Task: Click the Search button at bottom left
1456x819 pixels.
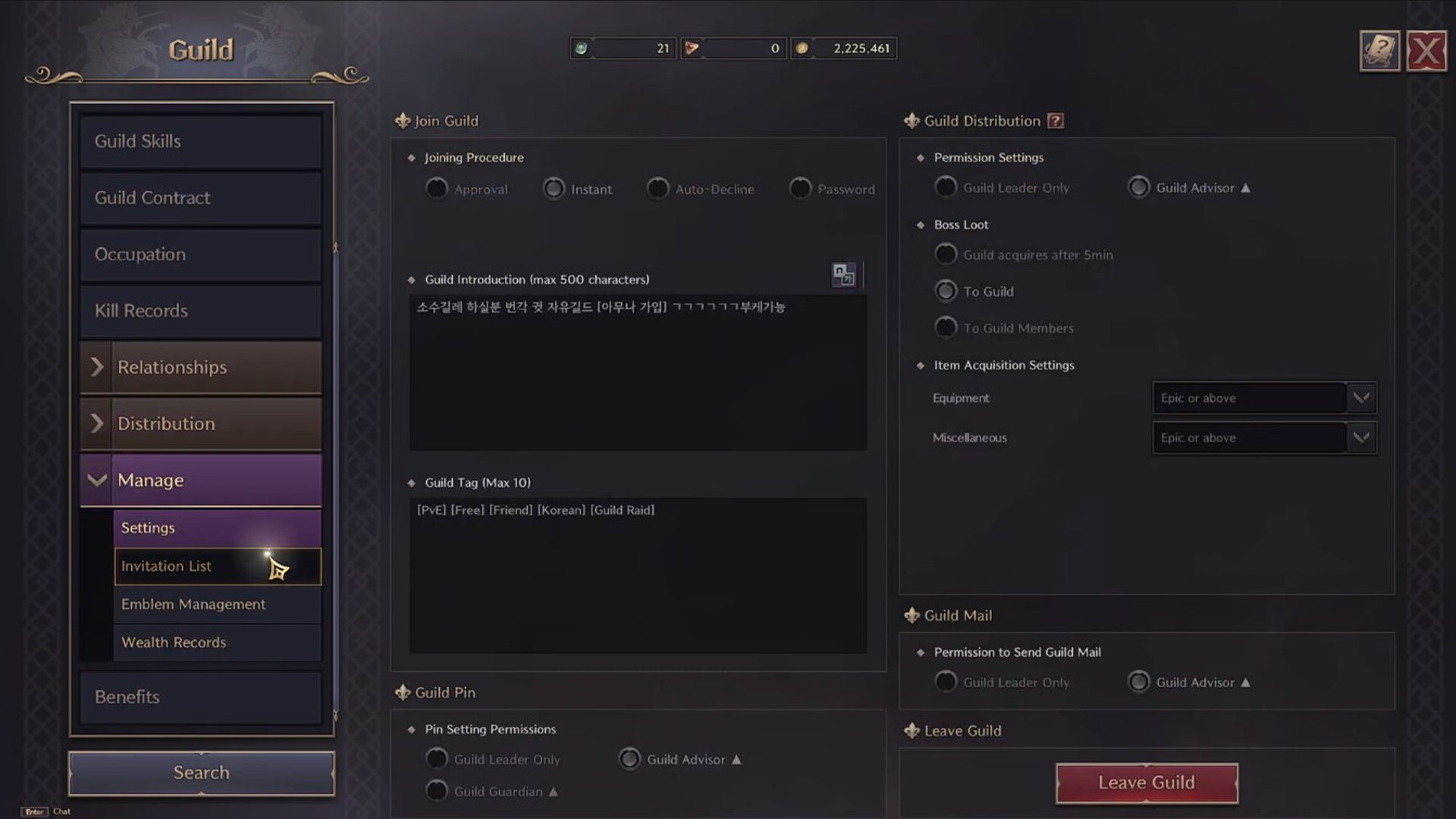Action: point(201,772)
